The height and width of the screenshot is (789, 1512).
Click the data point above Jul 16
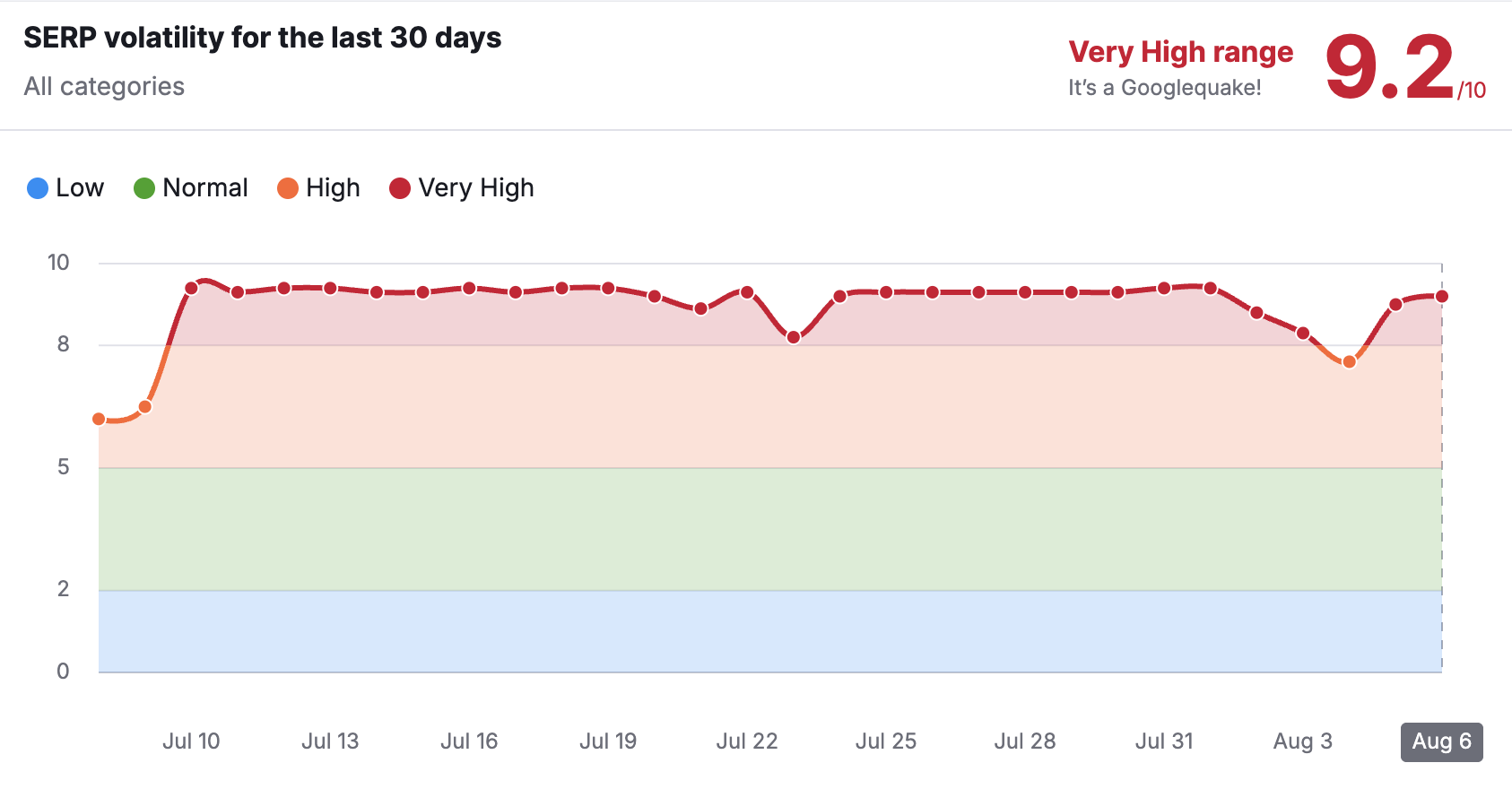pyautogui.click(x=469, y=289)
